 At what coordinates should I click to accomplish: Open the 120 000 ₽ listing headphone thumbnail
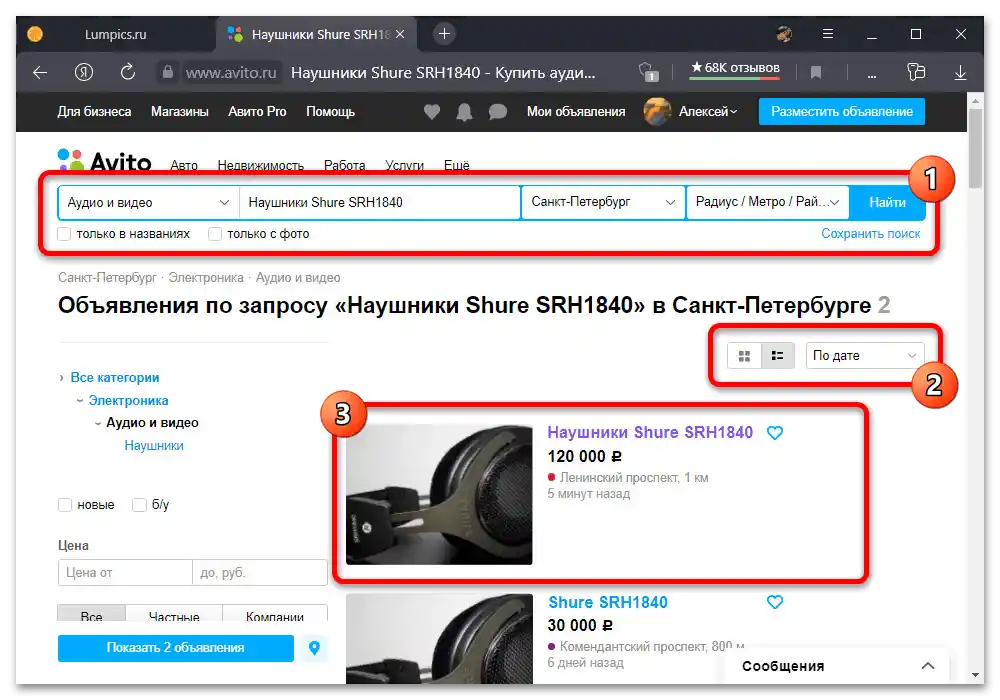click(x=439, y=495)
